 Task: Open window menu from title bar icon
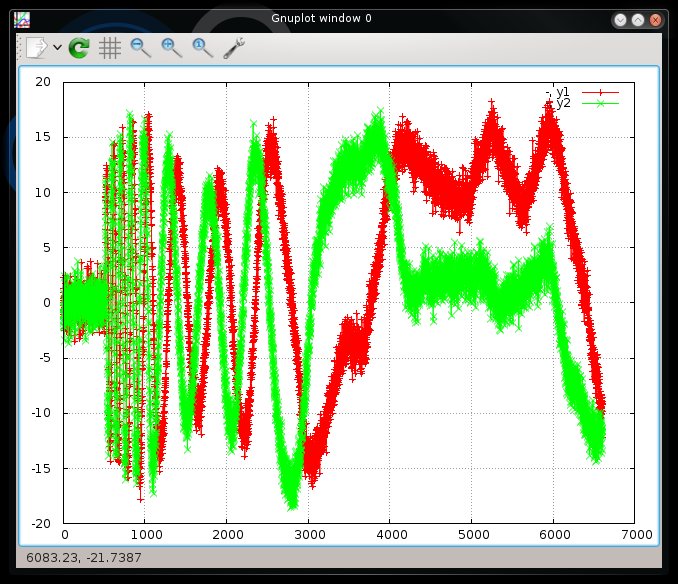[21, 19]
